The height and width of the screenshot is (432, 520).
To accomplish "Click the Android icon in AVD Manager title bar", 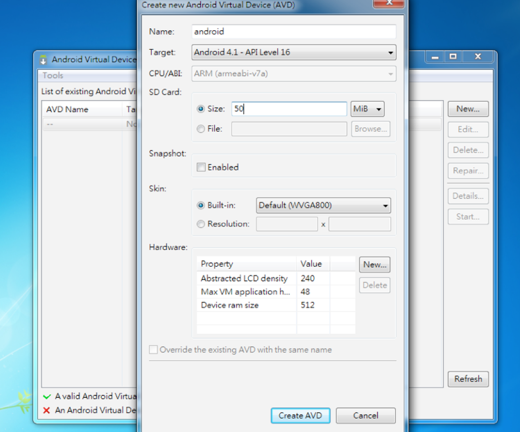I will click(43, 60).
